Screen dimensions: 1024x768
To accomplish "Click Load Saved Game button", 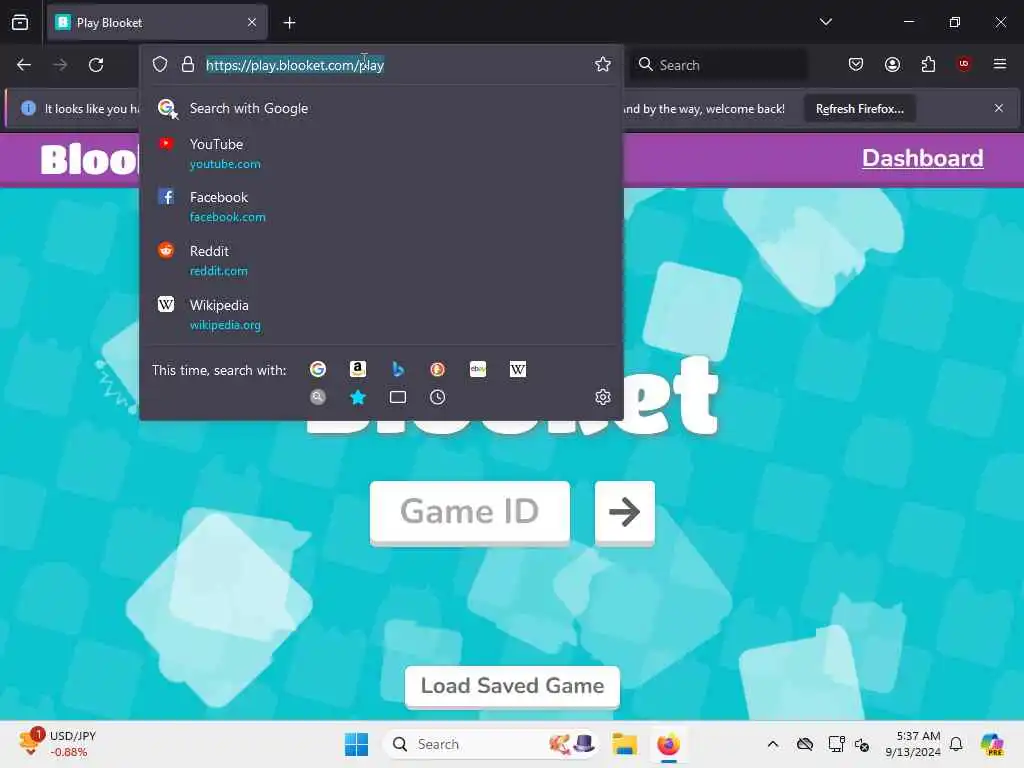I will tap(512, 686).
